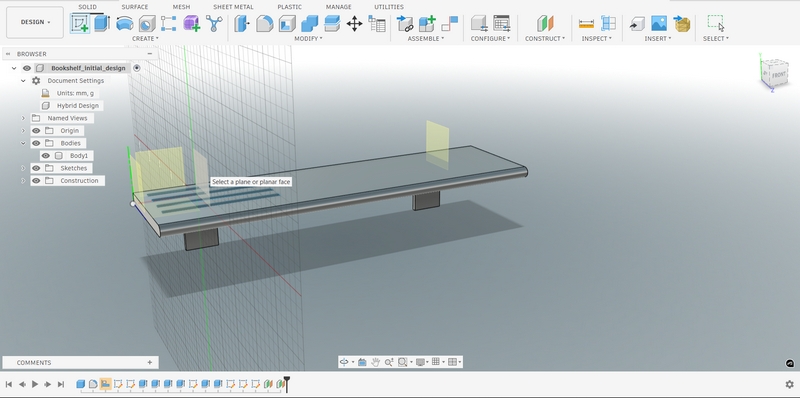Select the Fillet tool in Modify
This screenshot has height=398, width=800.
(264, 23)
